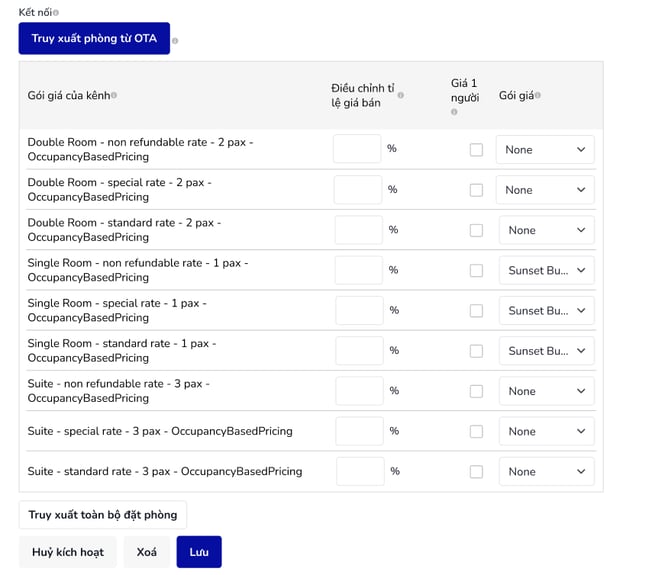Image resolution: width=655 pixels, height=575 pixels.
Task: Click info icon beside Điều chỉnh tỉ lệ giá bán
Action: [401, 95]
